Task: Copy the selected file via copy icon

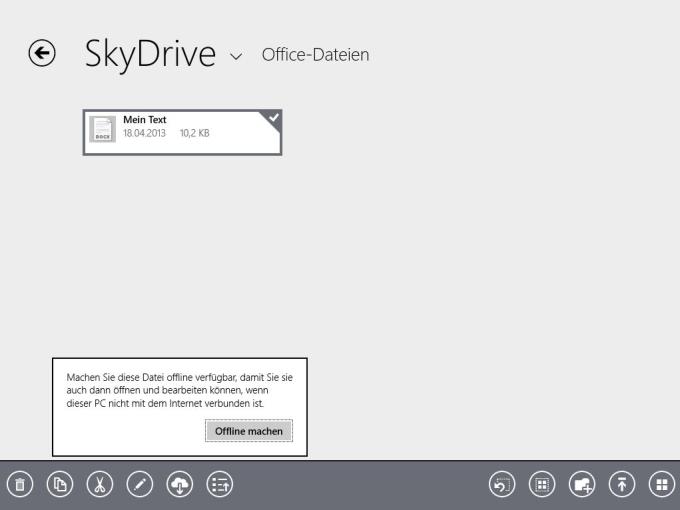Action: tap(60, 484)
